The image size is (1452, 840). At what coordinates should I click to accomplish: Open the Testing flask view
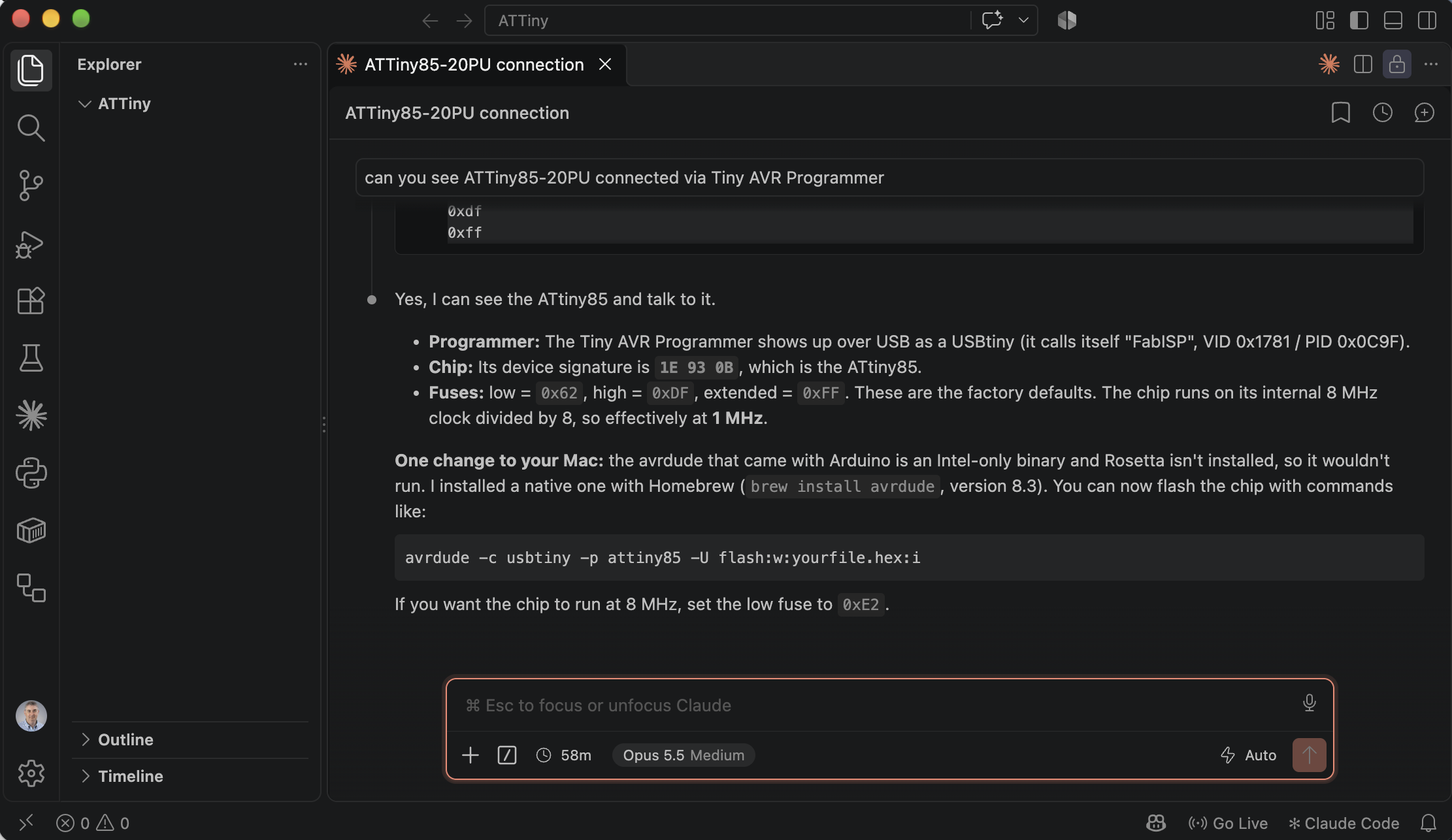click(x=31, y=358)
